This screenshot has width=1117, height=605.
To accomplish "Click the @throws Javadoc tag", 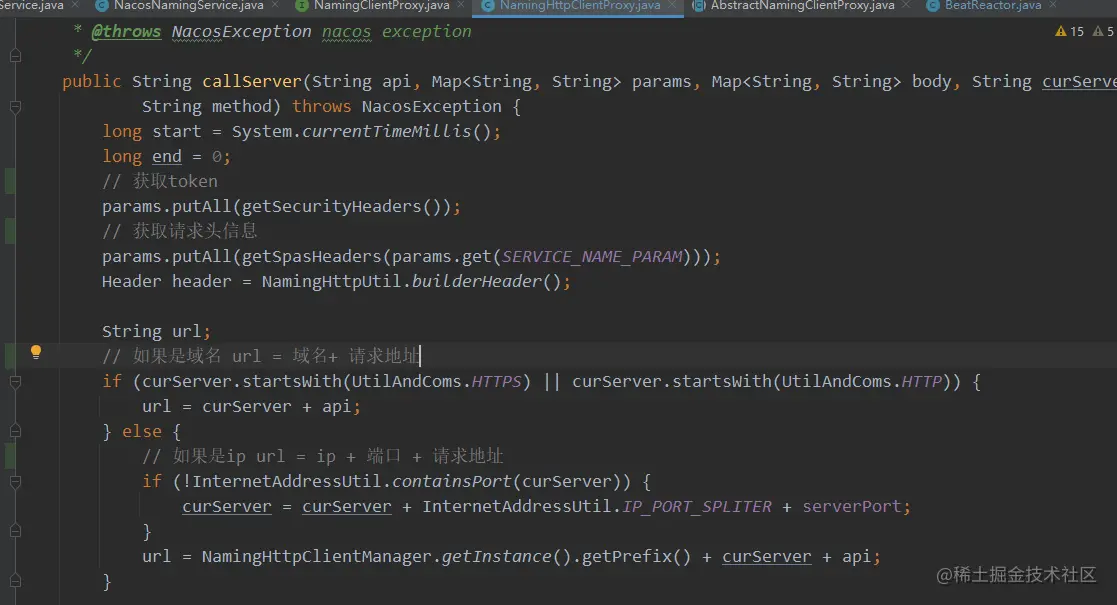I will 126,31.
